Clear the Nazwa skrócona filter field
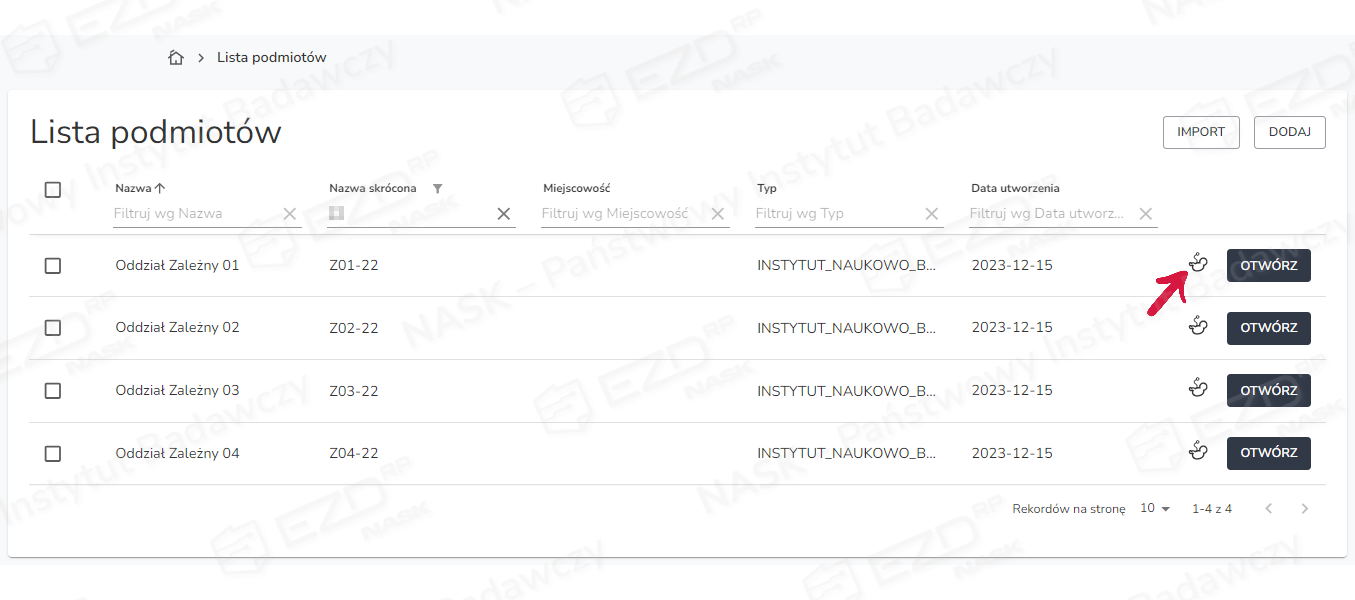 pos(504,214)
